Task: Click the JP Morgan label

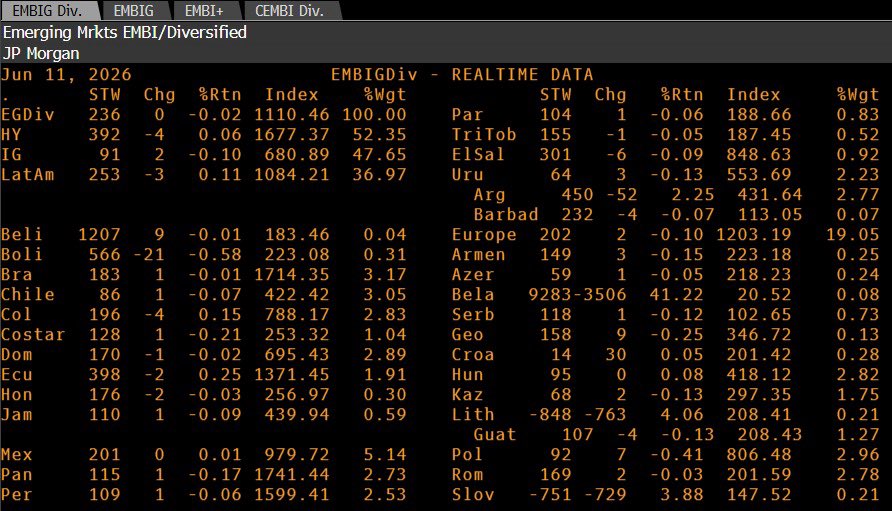Action: pos(41,53)
